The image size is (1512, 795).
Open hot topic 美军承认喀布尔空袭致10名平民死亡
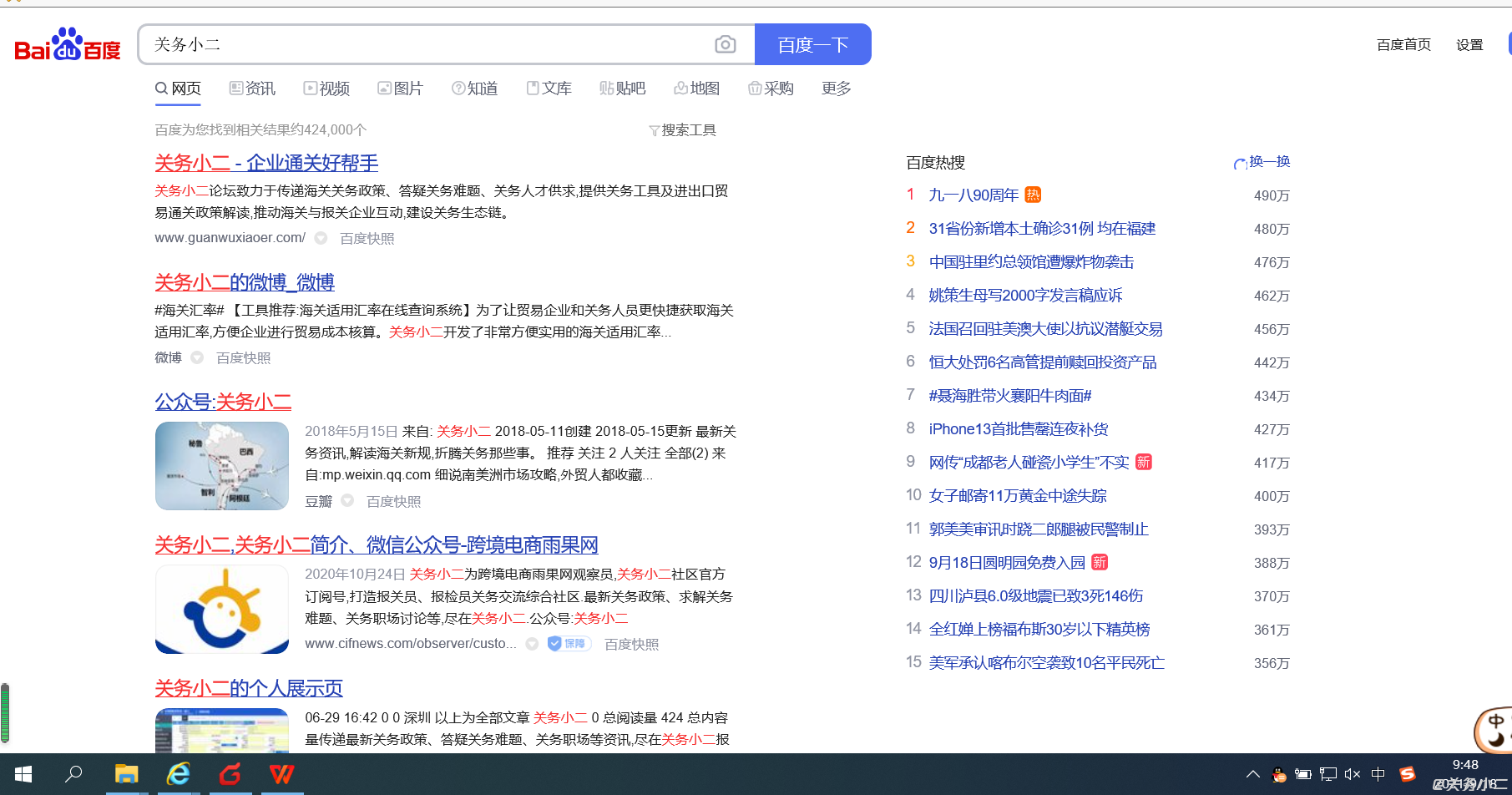1047,663
